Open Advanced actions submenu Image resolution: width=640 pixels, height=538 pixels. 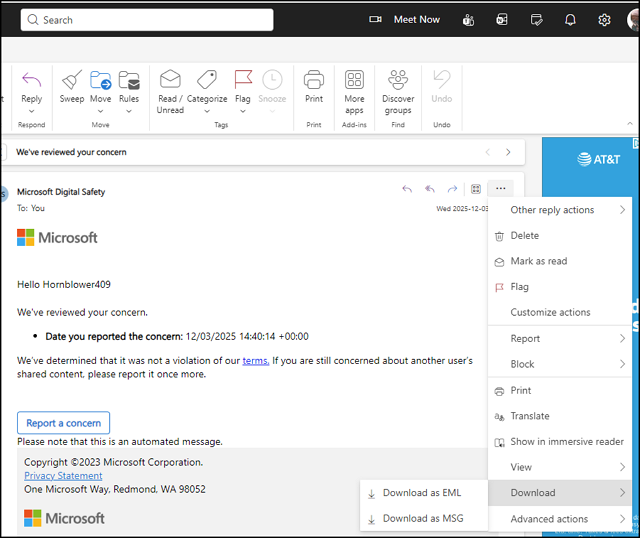tap(560, 519)
